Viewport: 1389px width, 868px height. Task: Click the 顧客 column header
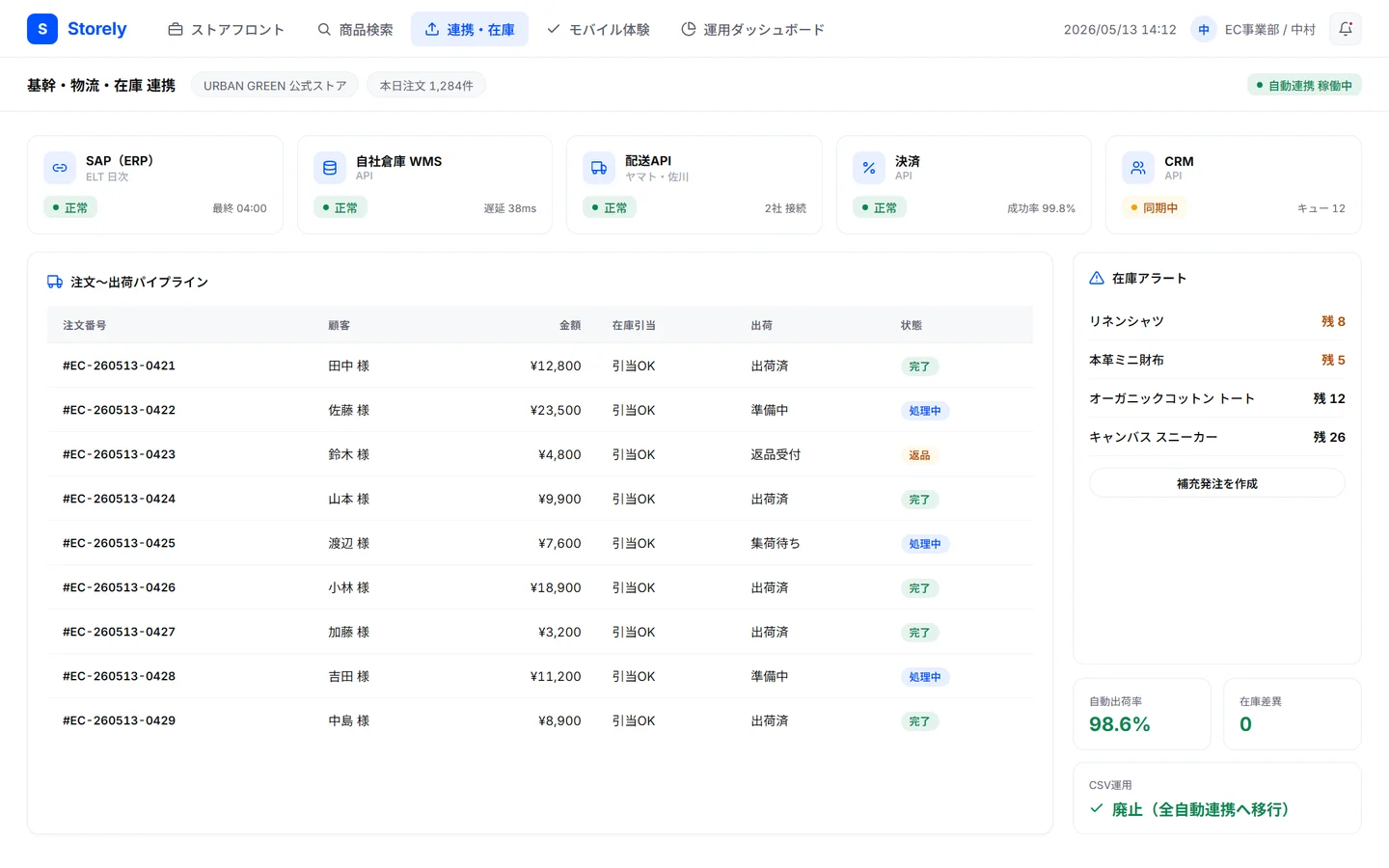pos(340,325)
